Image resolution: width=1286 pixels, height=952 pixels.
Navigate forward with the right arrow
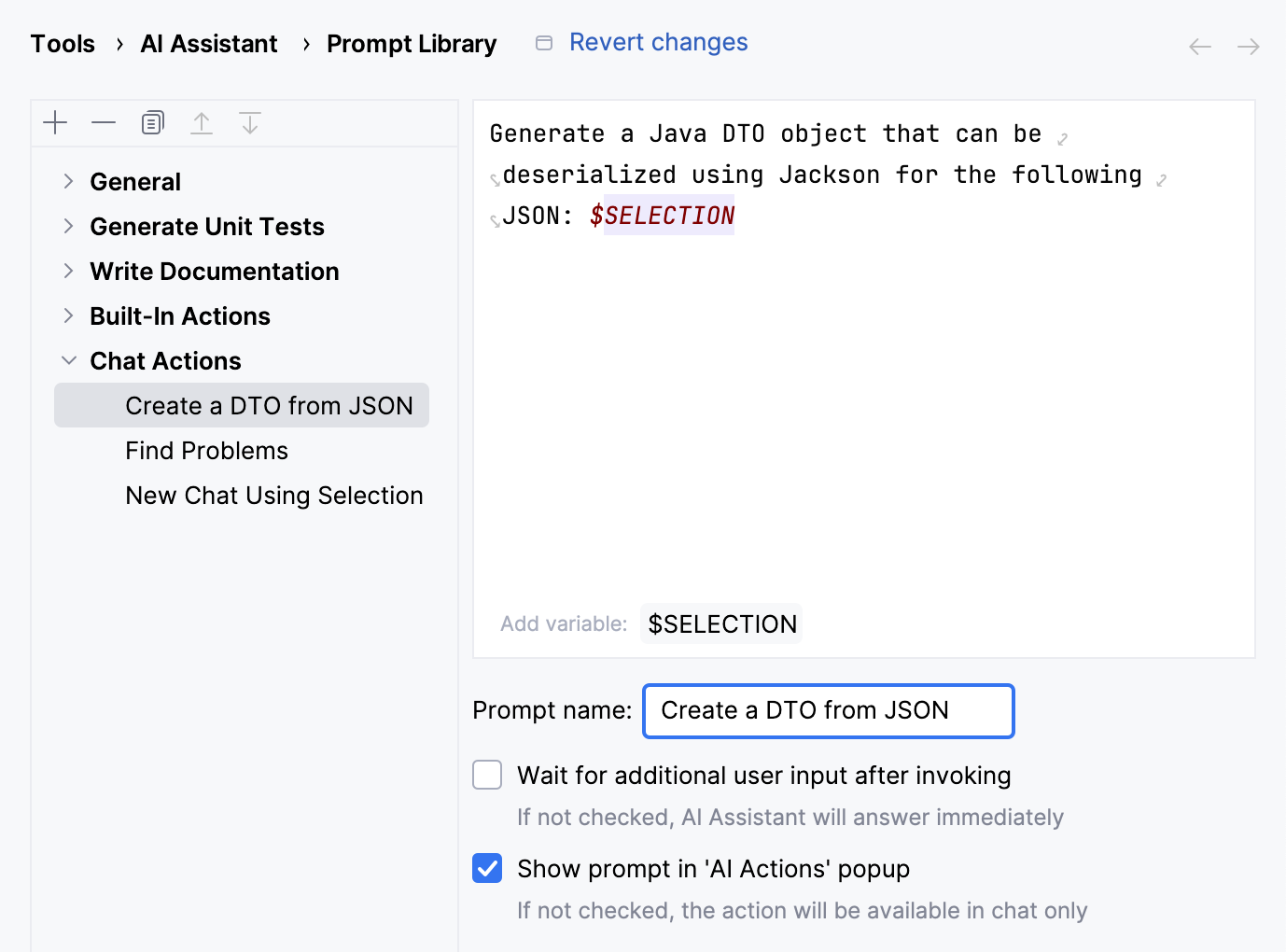[1248, 46]
